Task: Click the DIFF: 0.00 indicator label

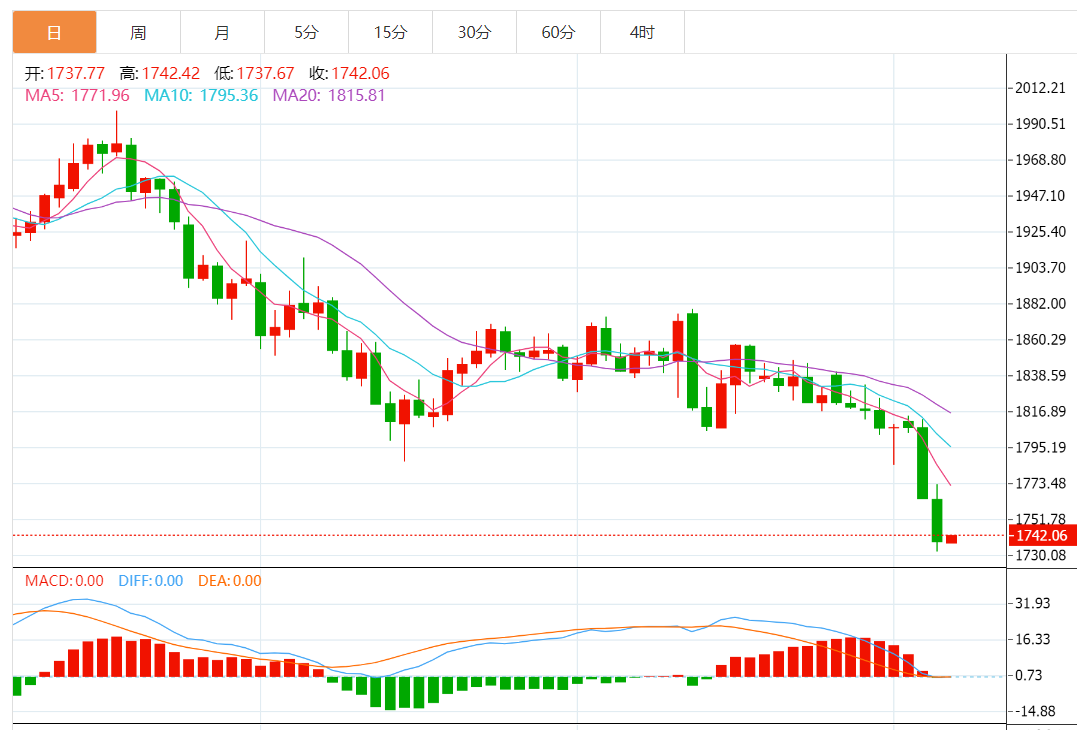Action: click(x=150, y=581)
